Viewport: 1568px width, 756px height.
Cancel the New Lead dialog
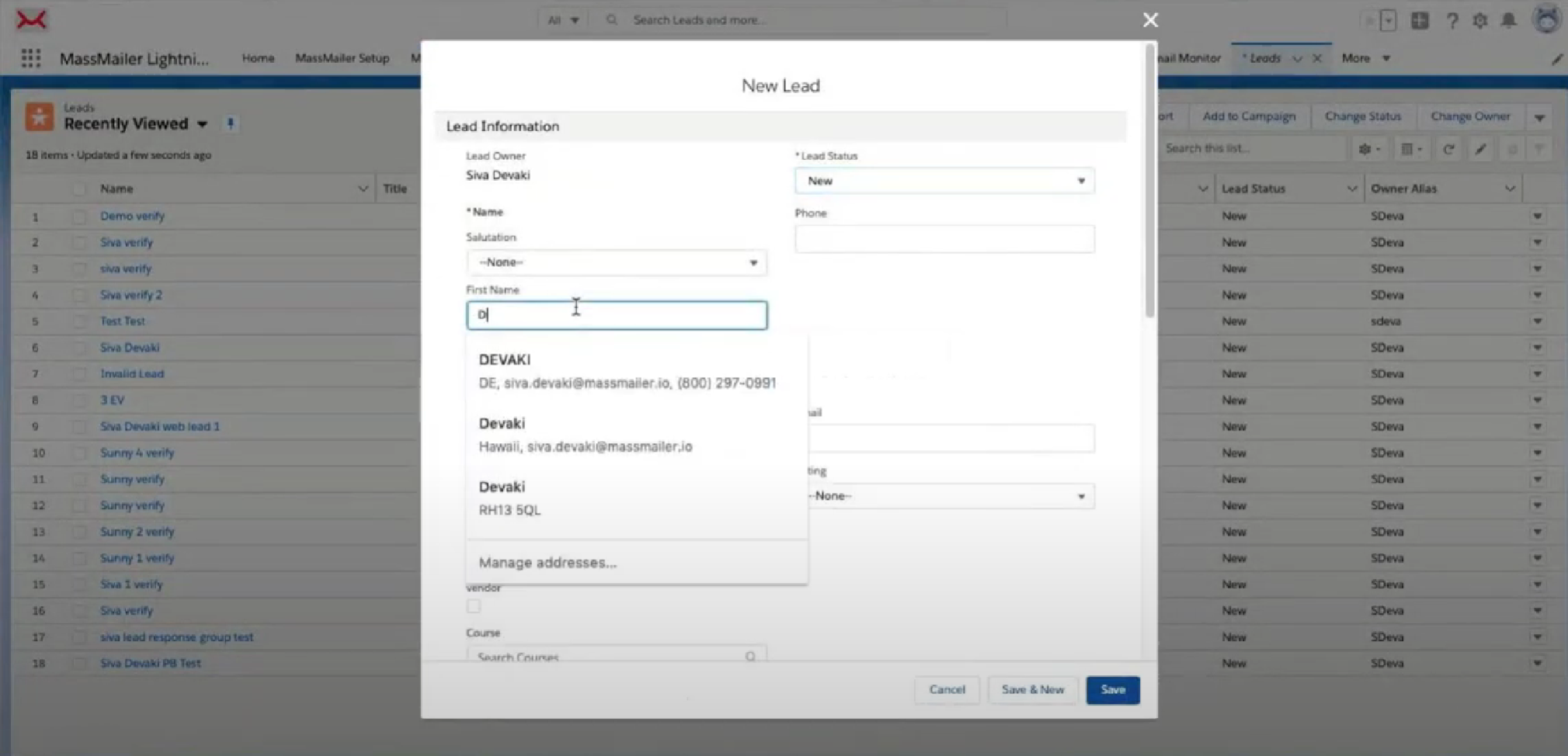point(947,690)
